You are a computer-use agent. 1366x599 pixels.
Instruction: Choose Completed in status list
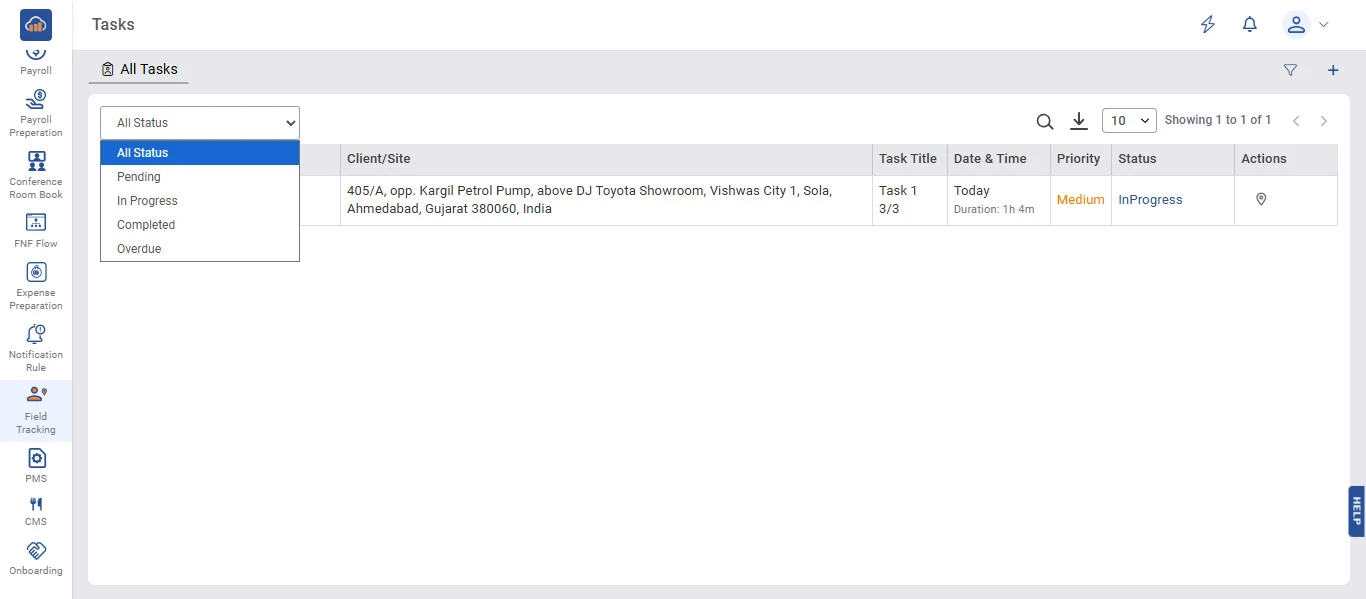pos(146,225)
